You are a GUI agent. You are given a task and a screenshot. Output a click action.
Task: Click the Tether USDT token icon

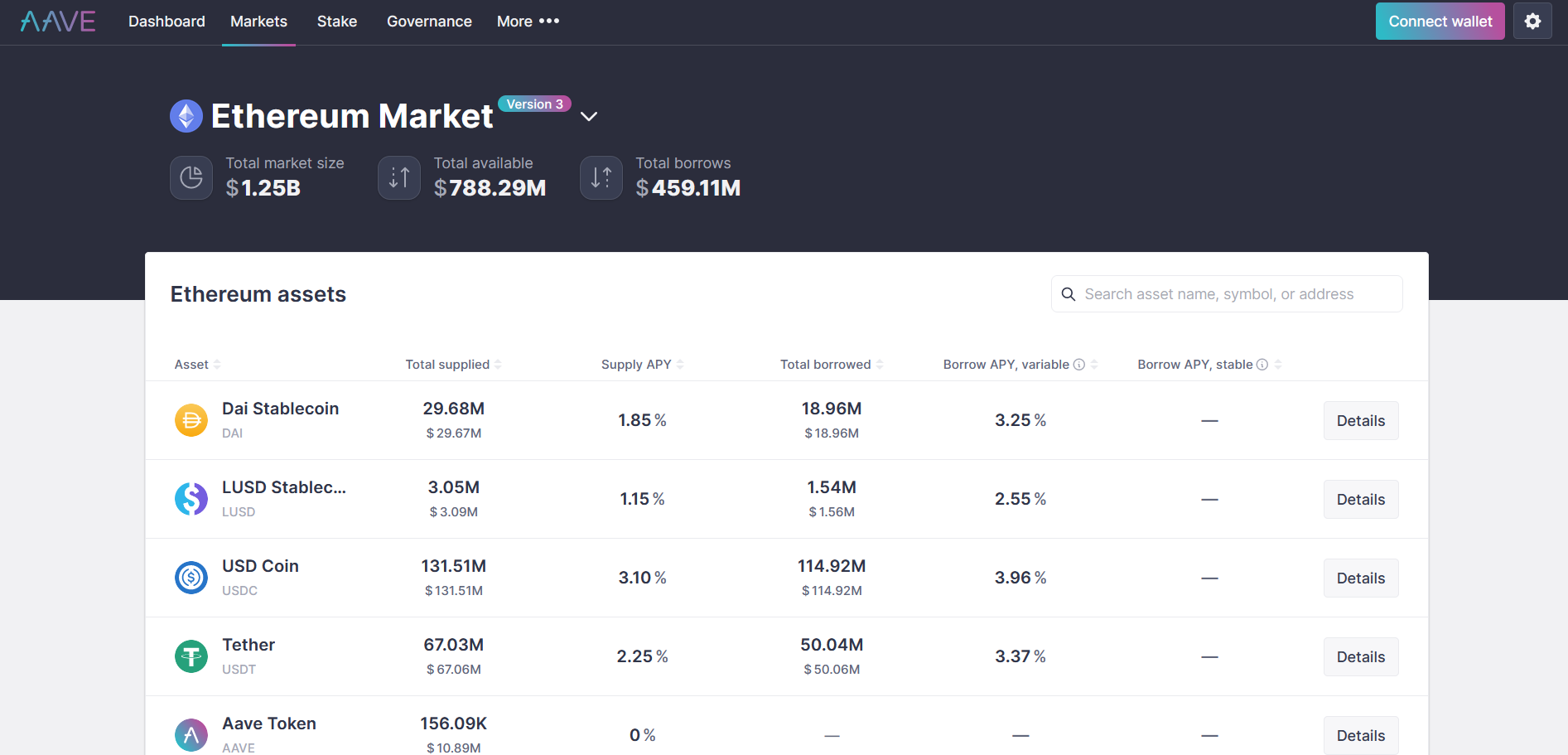coord(191,656)
